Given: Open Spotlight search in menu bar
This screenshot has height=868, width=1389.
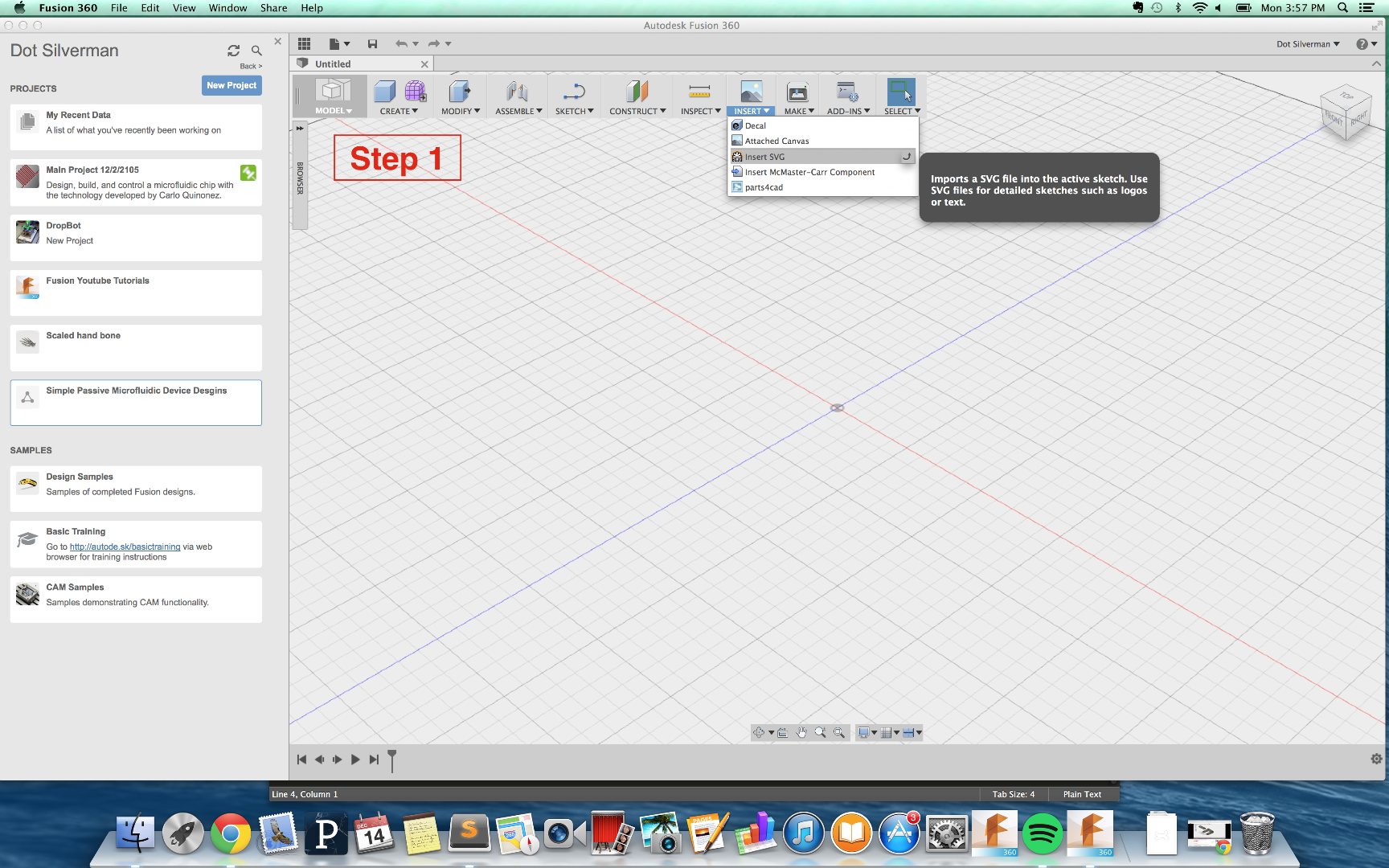Looking at the screenshot, I should pyautogui.click(x=1342, y=8).
